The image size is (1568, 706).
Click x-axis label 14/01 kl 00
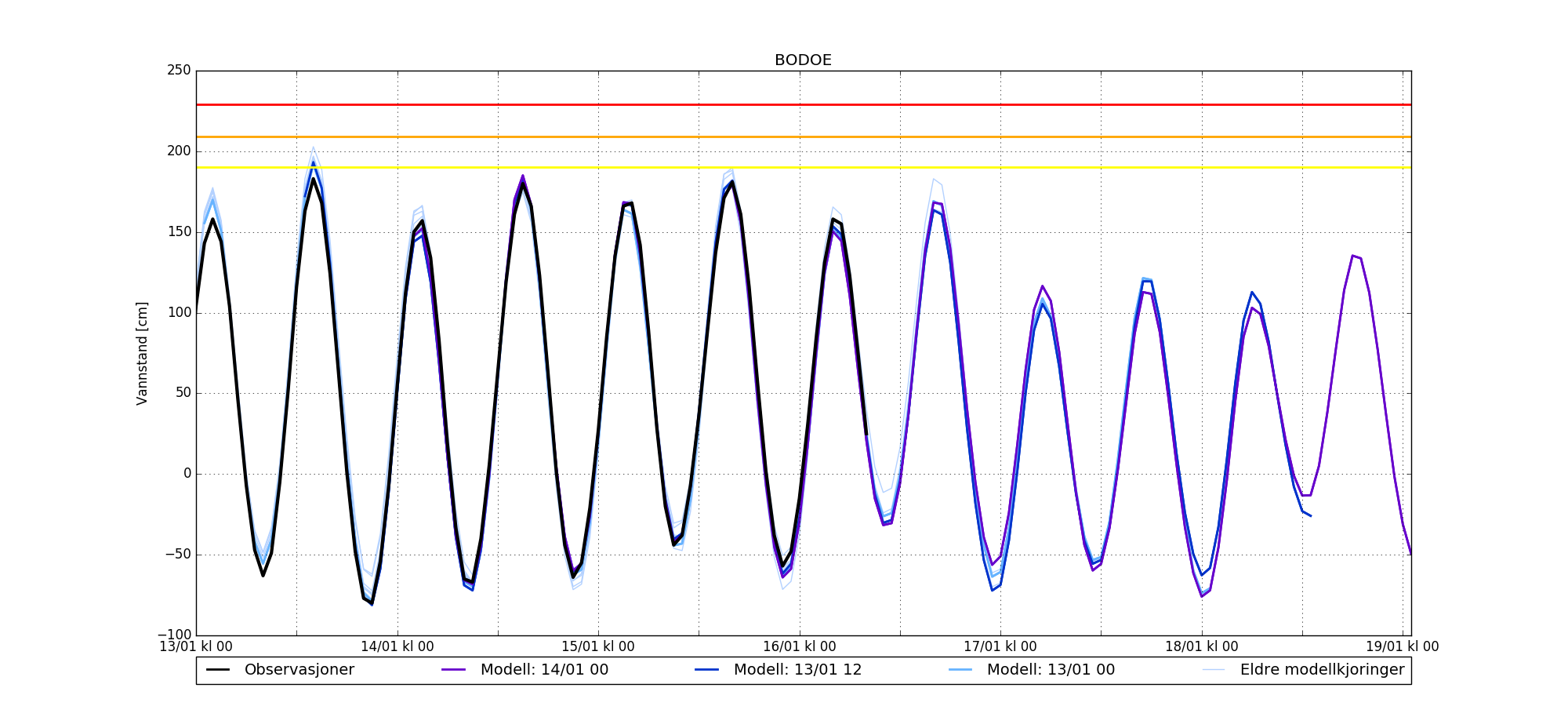[x=397, y=647]
